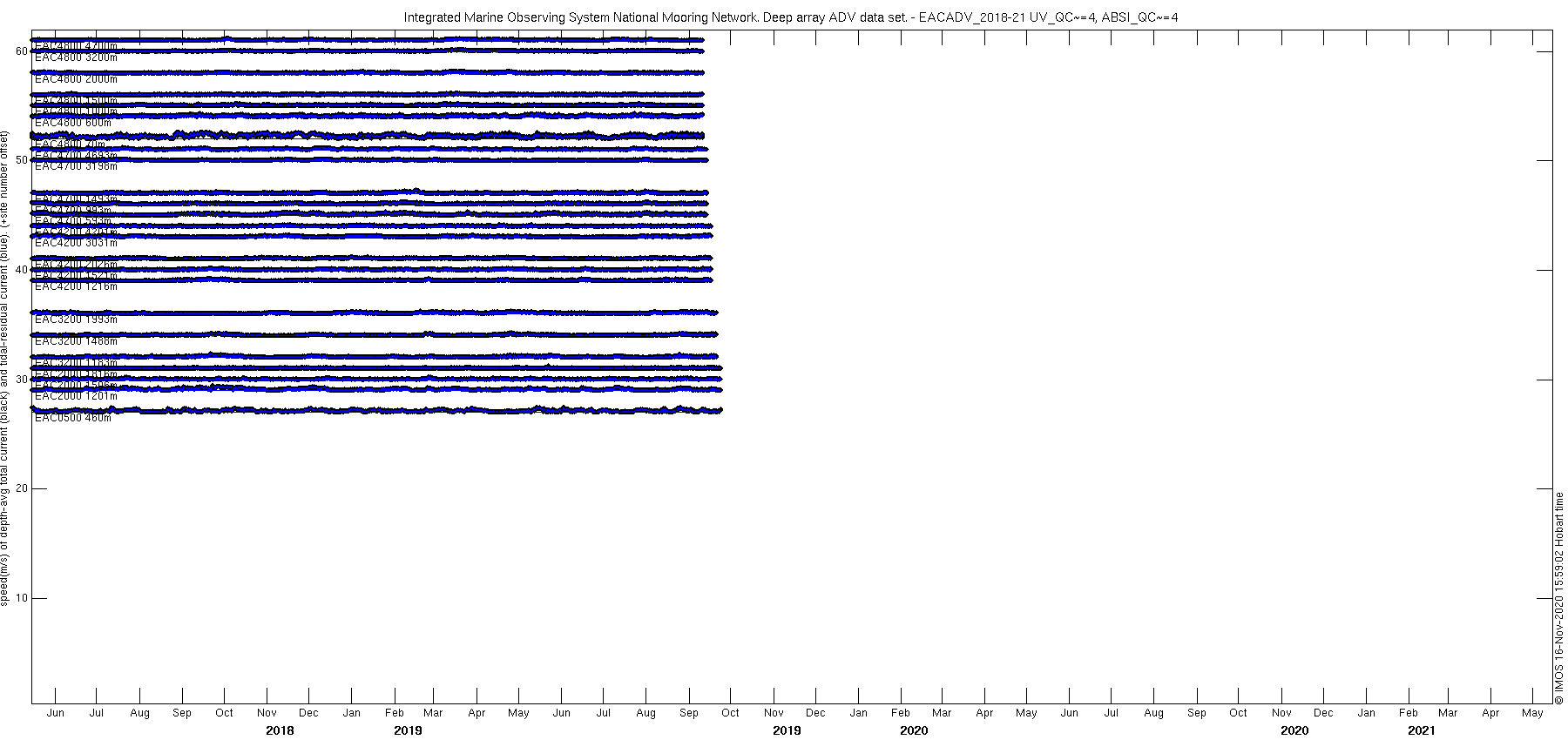Click the IMOS 16-Nov-2020 copyright timestamp text
The width and height of the screenshot is (1568, 740).
[1560, 598]
